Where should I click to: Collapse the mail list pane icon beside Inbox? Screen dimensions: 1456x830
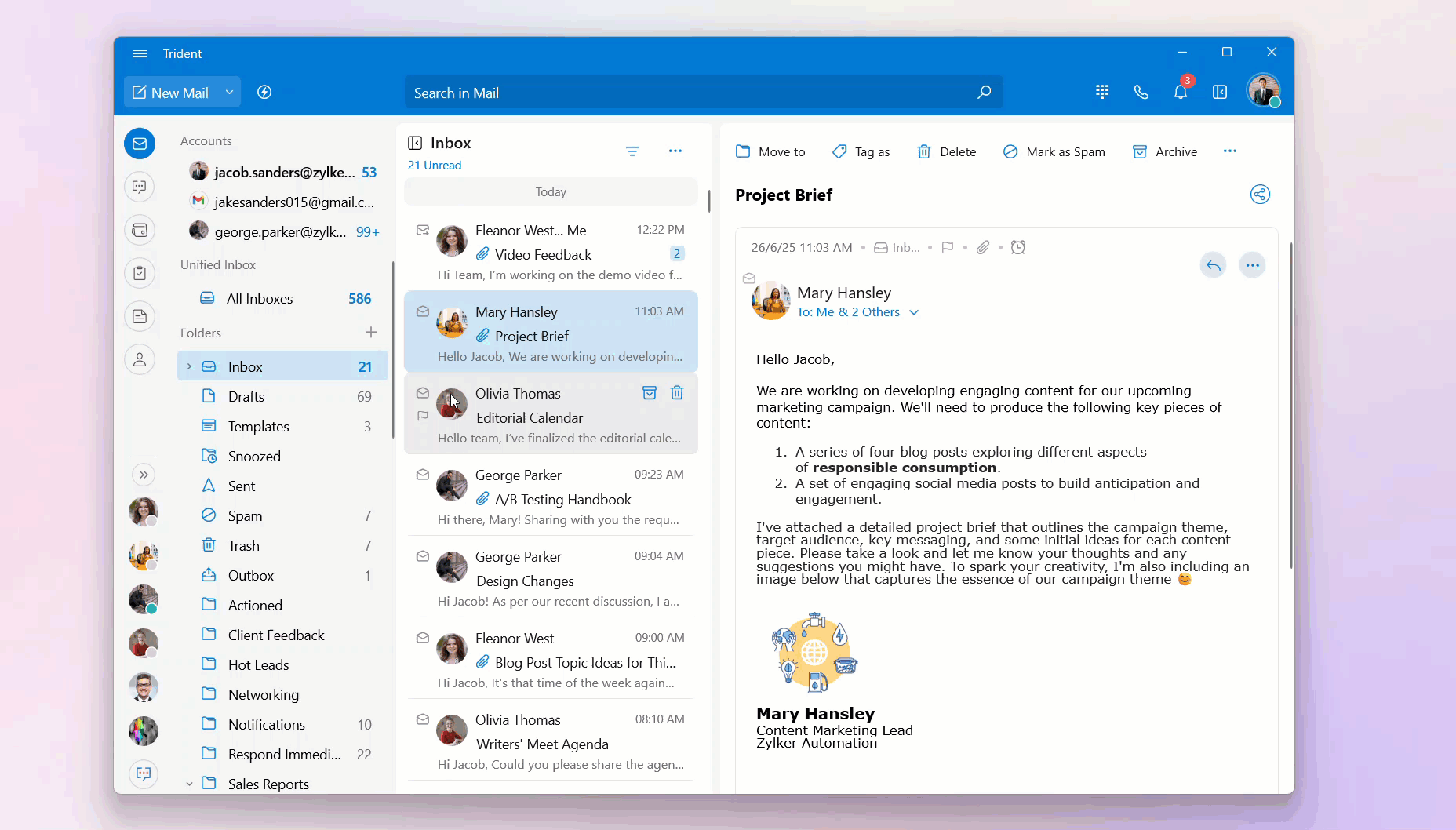point(415,143)
